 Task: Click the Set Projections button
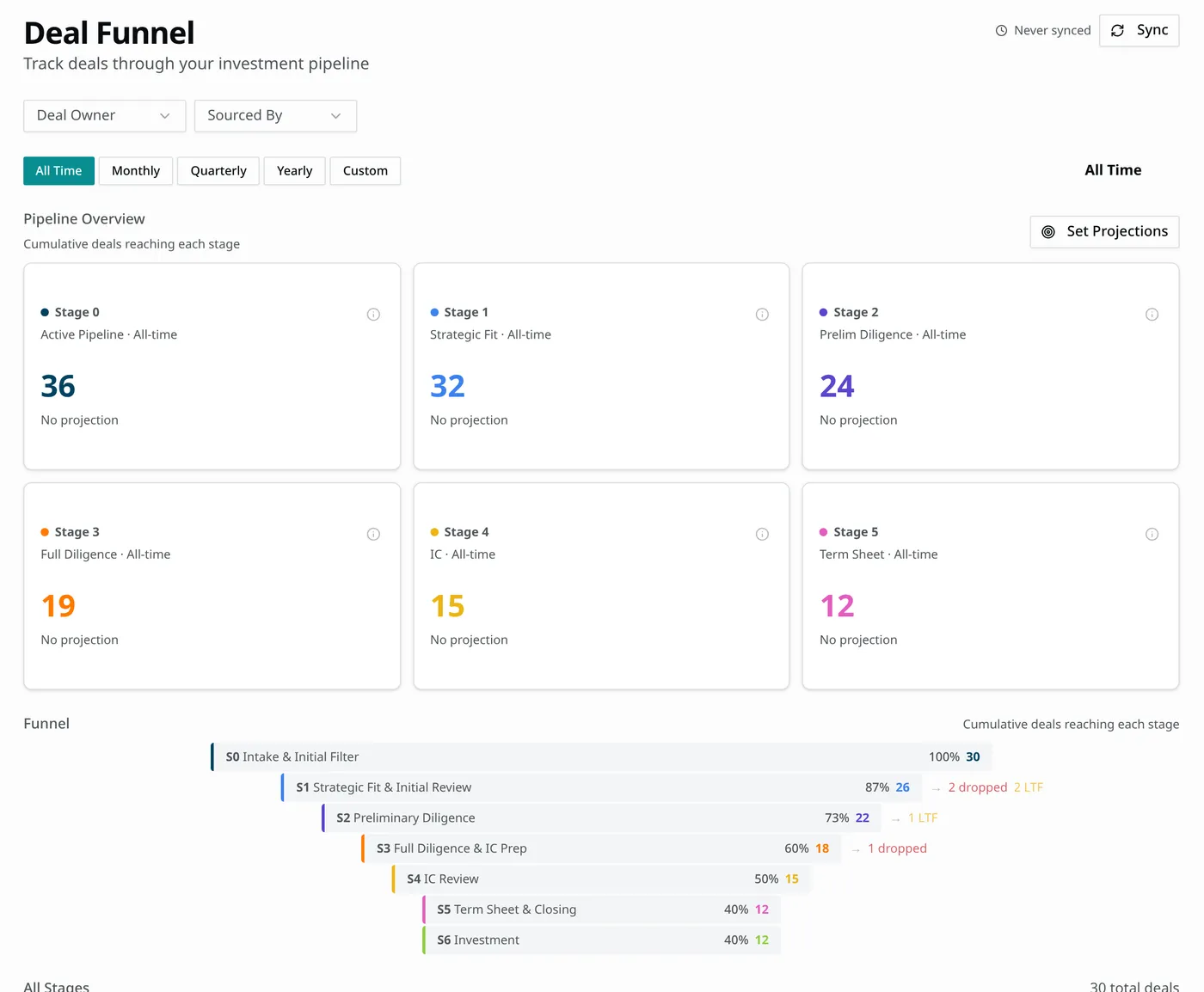tap(1104, 232)
